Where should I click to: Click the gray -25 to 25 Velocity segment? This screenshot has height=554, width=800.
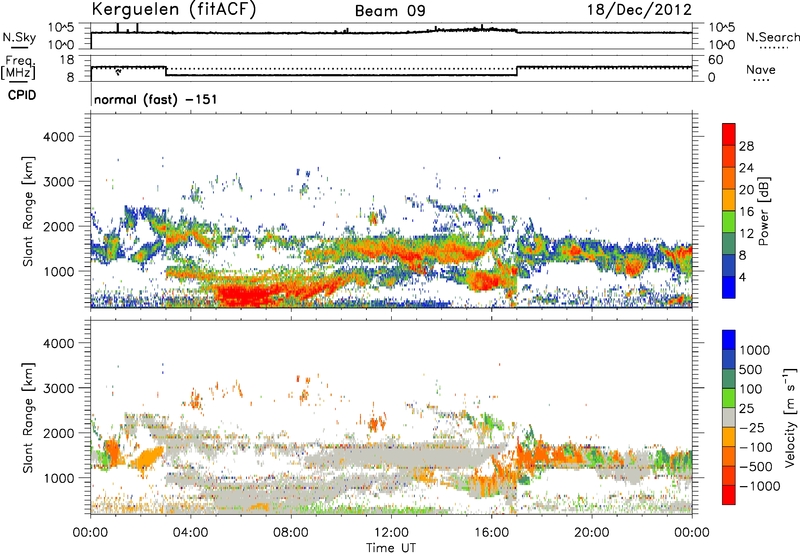coord(729,417)
